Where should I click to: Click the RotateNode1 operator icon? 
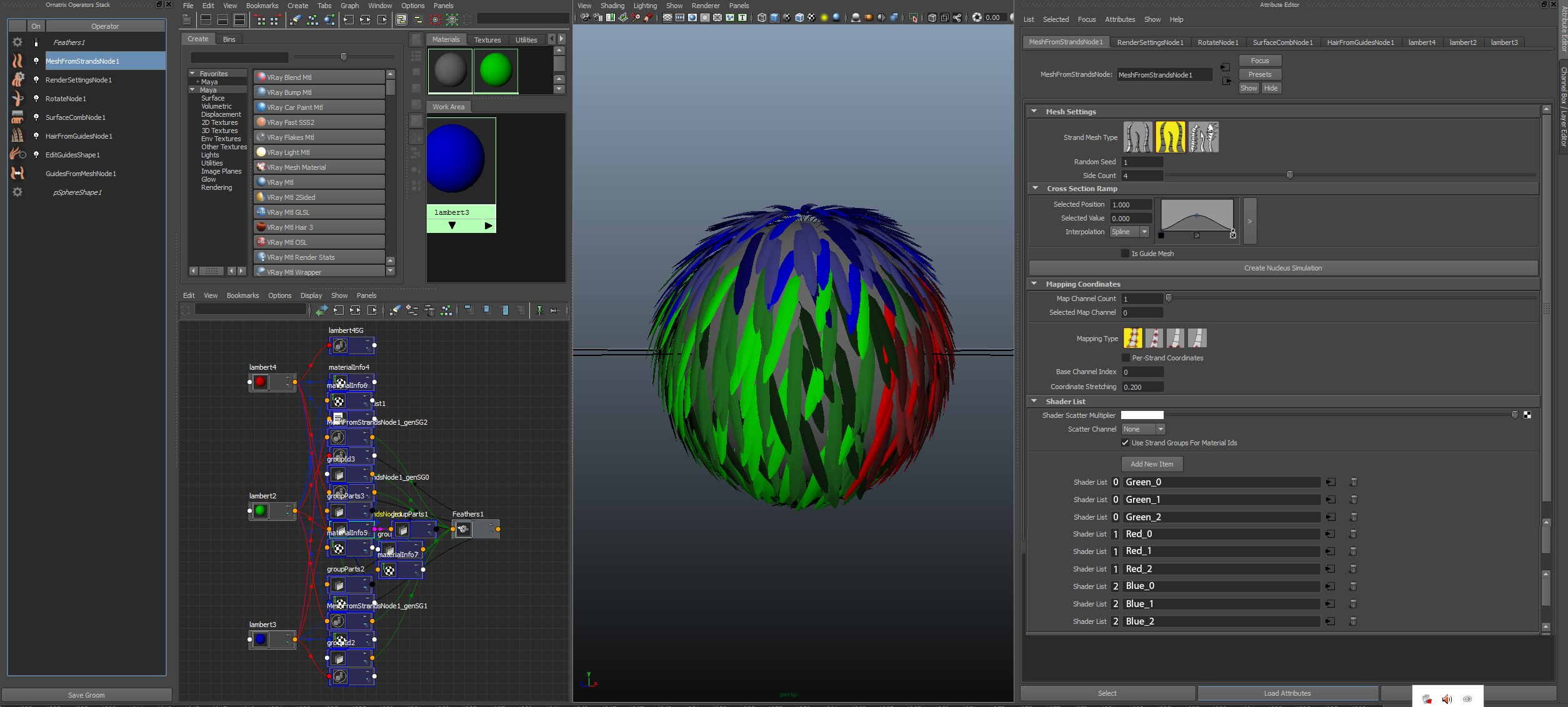(x=17, y=99)
